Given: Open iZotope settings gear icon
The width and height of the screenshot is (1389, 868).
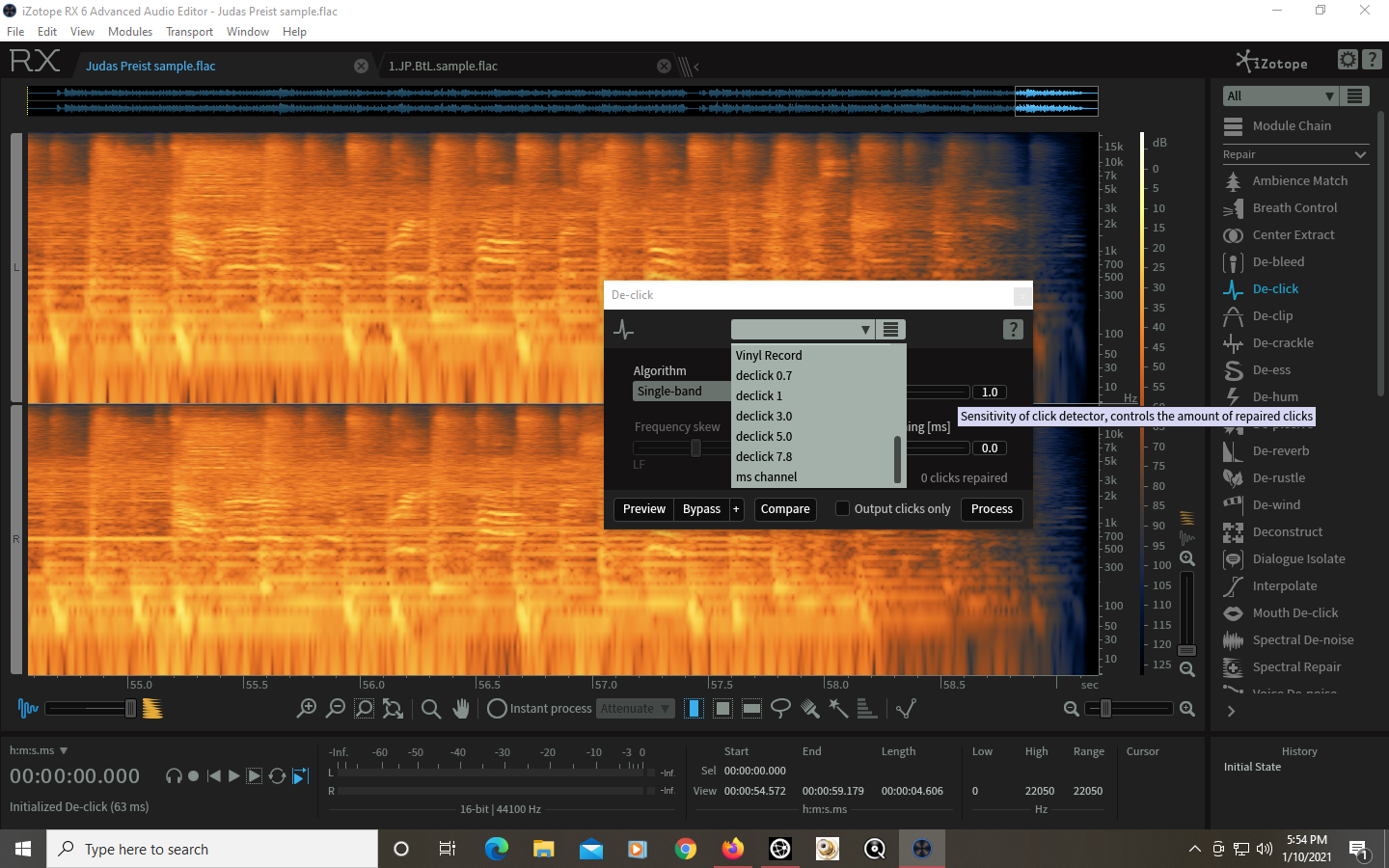Looking at the screenshot, I should pyautogui.click(x=1348, y=60).
